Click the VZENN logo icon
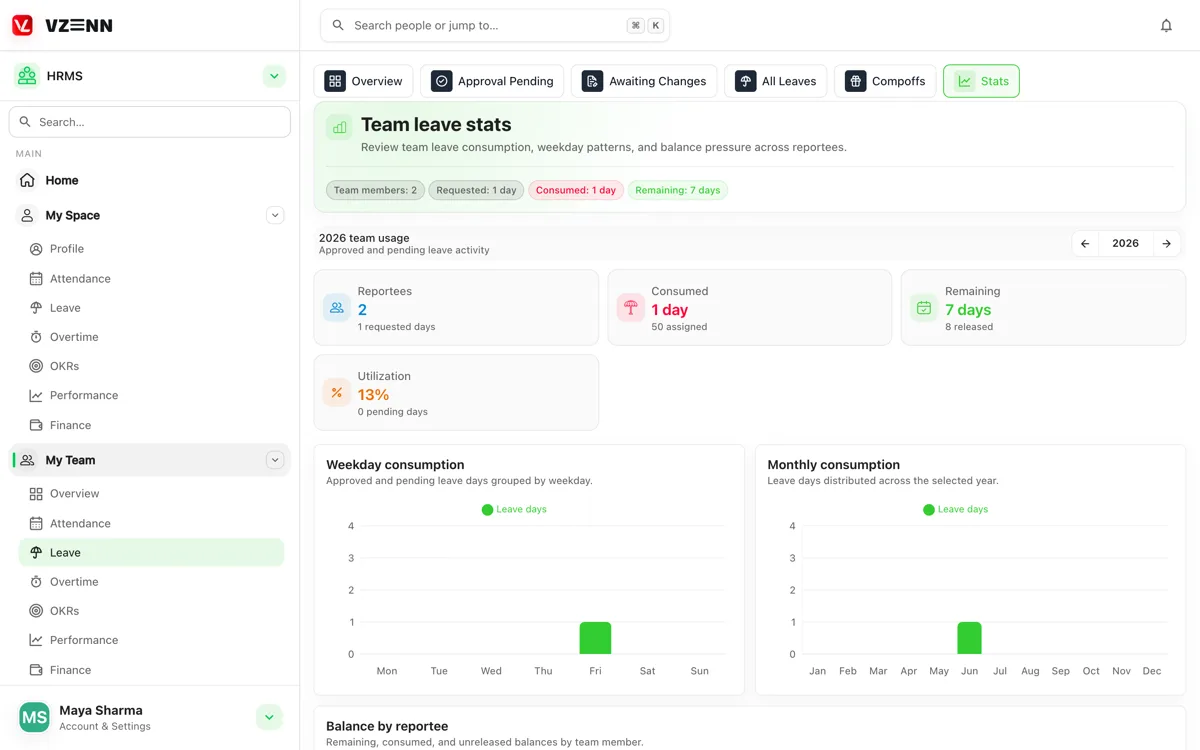Screen dimensions: 1200x750 22,26
